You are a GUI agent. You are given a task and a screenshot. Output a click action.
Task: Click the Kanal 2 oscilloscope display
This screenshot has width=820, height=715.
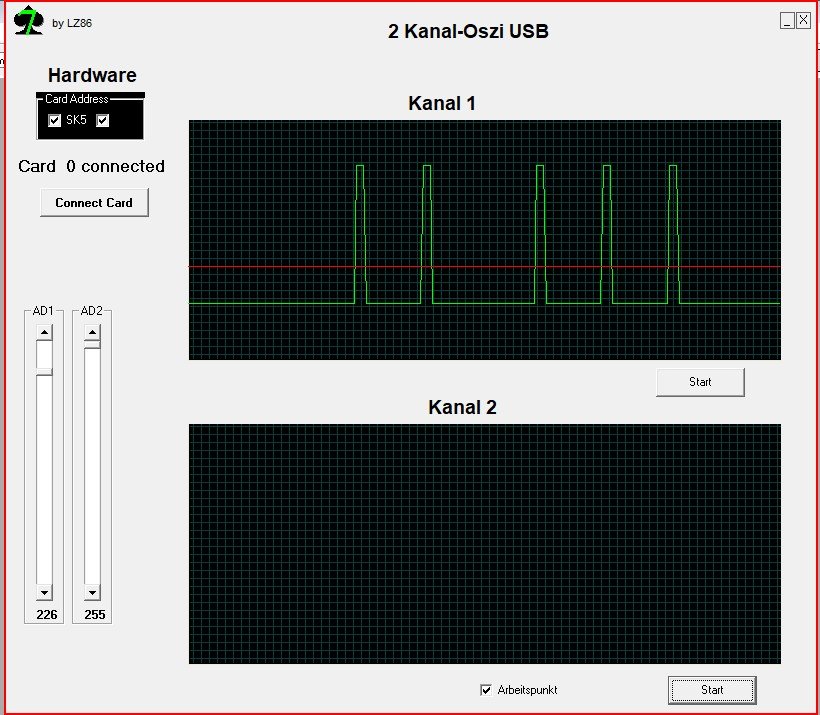tap(485, 544)
